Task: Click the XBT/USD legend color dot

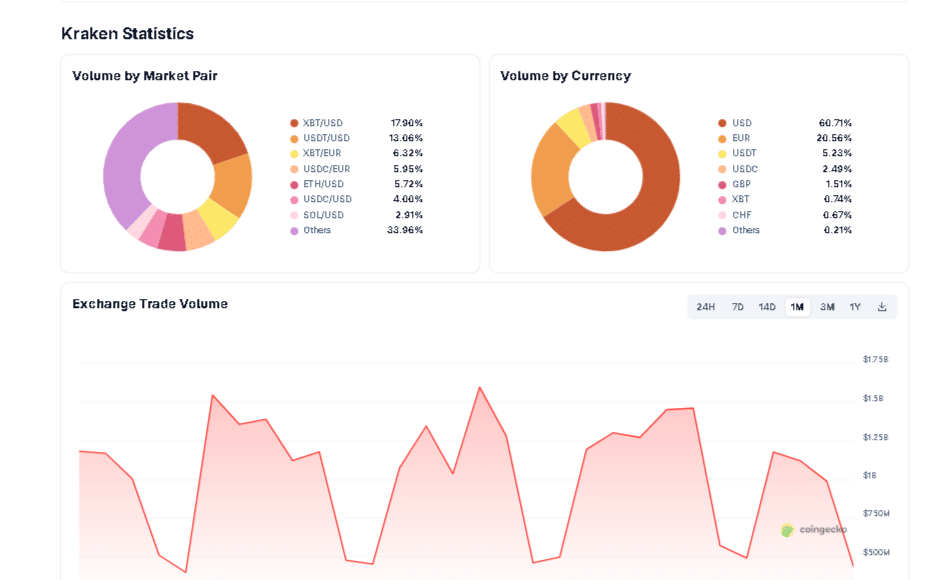Action: point(294,123)
